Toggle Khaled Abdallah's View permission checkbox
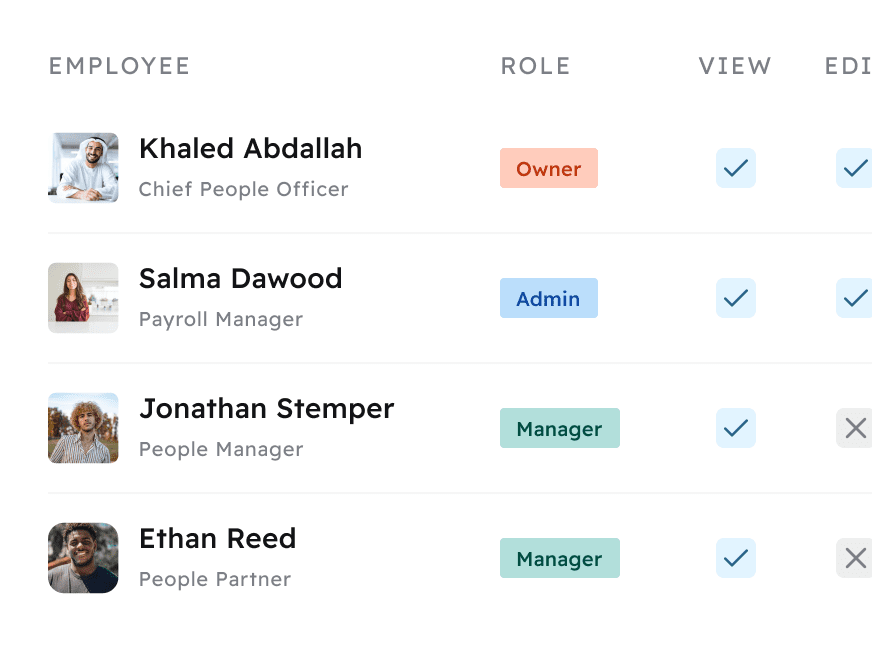872x646 pixels. click(735, 168)
